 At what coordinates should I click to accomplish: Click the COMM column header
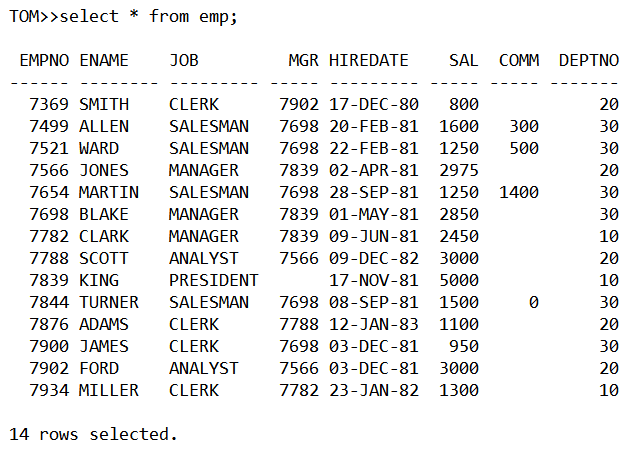click(519, 60)
